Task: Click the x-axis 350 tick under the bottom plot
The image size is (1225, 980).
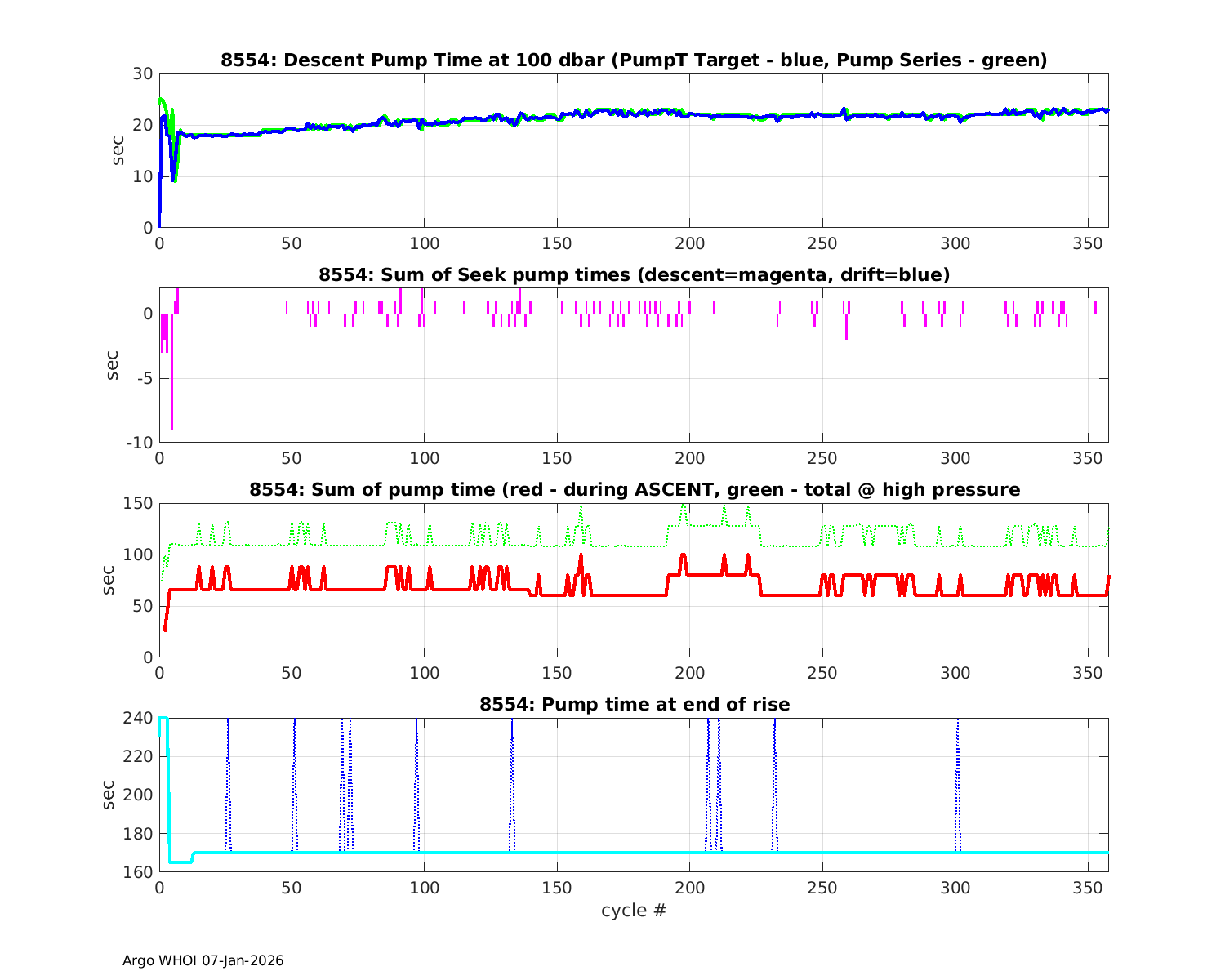Action: [x=1088, y=888]
